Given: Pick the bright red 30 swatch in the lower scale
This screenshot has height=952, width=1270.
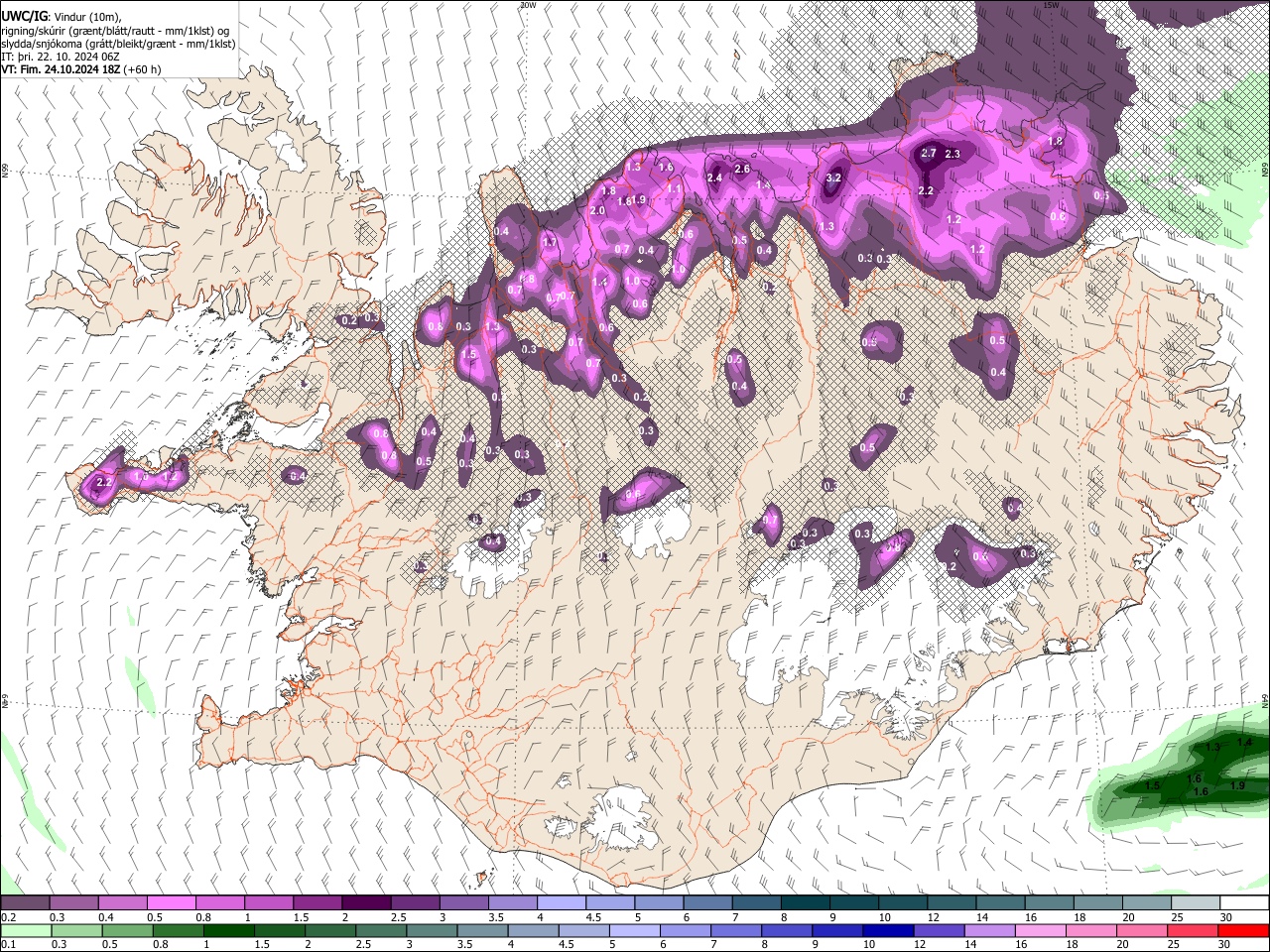Looking at the screenshot, I should click(1244, 931).
